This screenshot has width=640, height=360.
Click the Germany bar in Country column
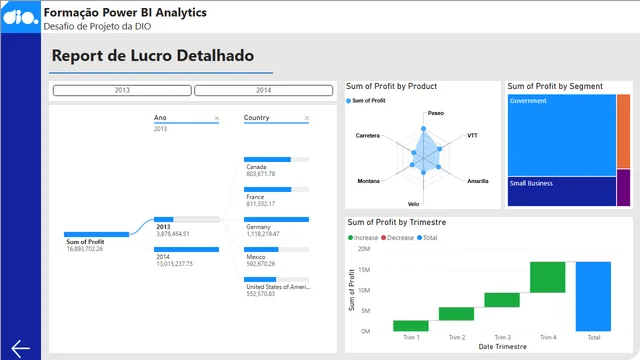(x=276, y=220)
